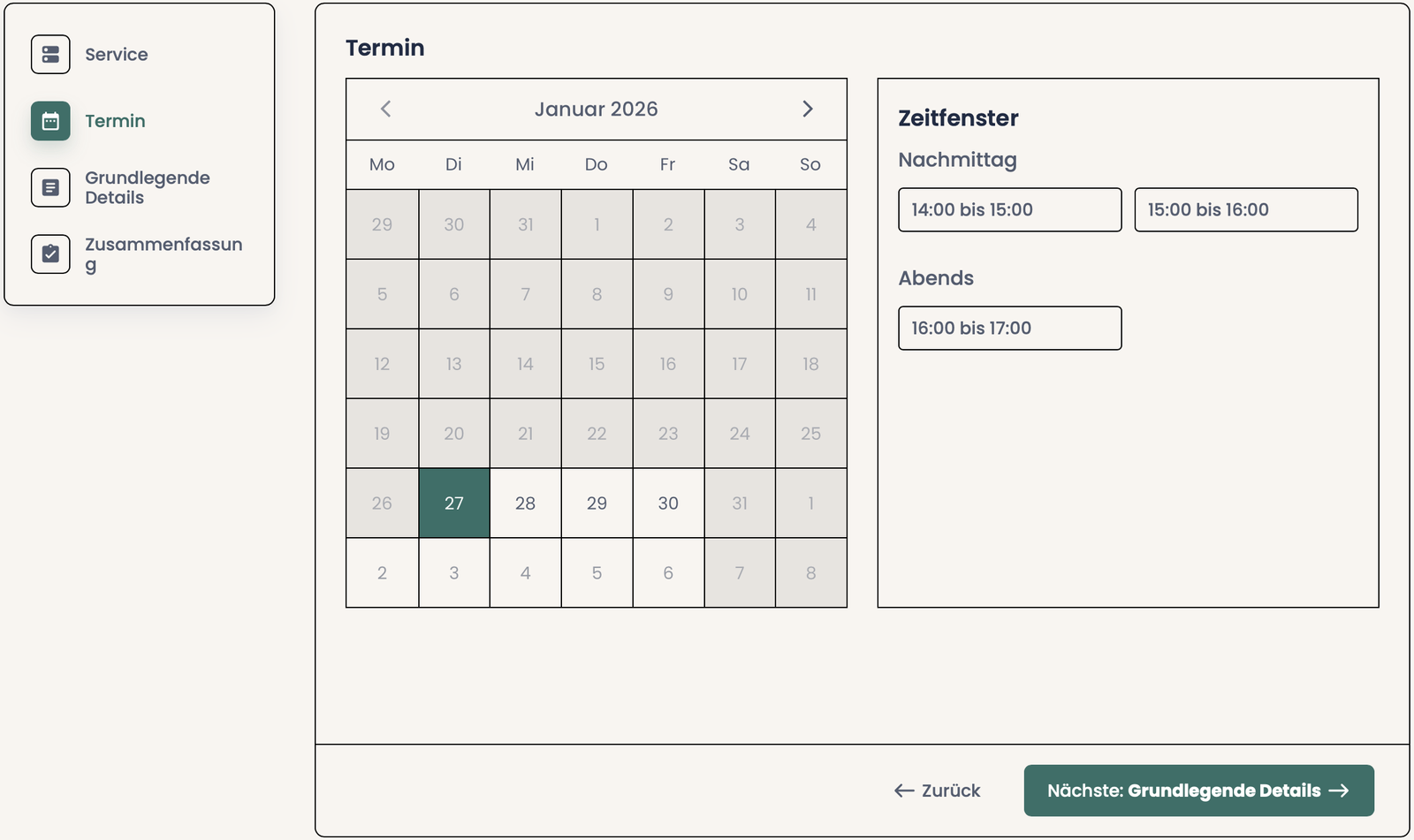Screen dimensions: 1414x840
Task: Click the selected date 27
Action: point(454,503)
